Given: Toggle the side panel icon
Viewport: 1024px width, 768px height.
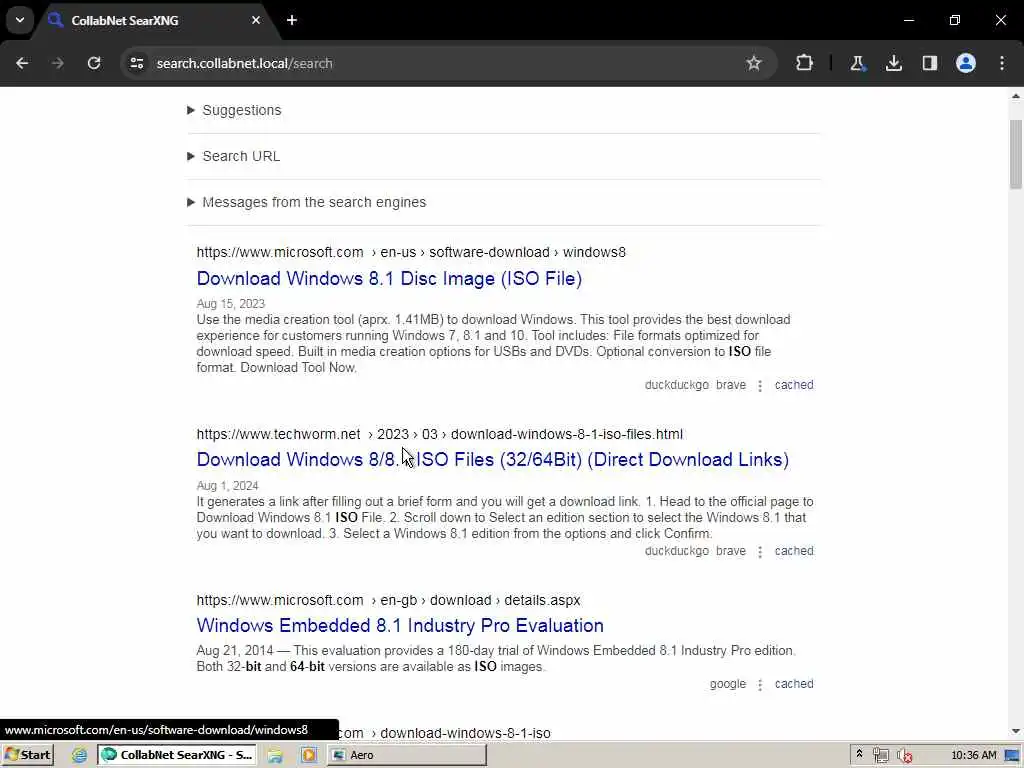Looking at the screenshot, I should (929, 63).
